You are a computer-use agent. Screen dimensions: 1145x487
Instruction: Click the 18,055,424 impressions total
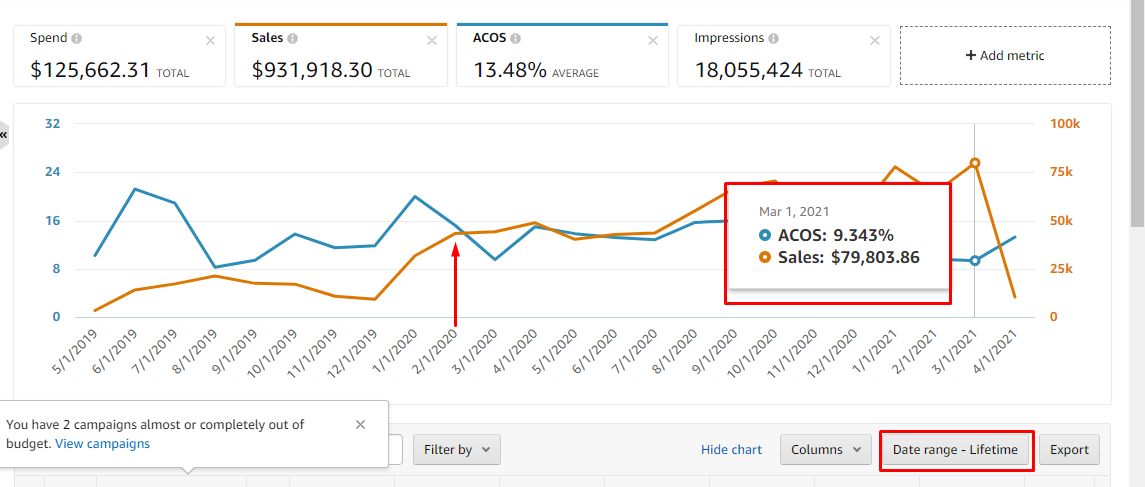(x=748, y=70)
